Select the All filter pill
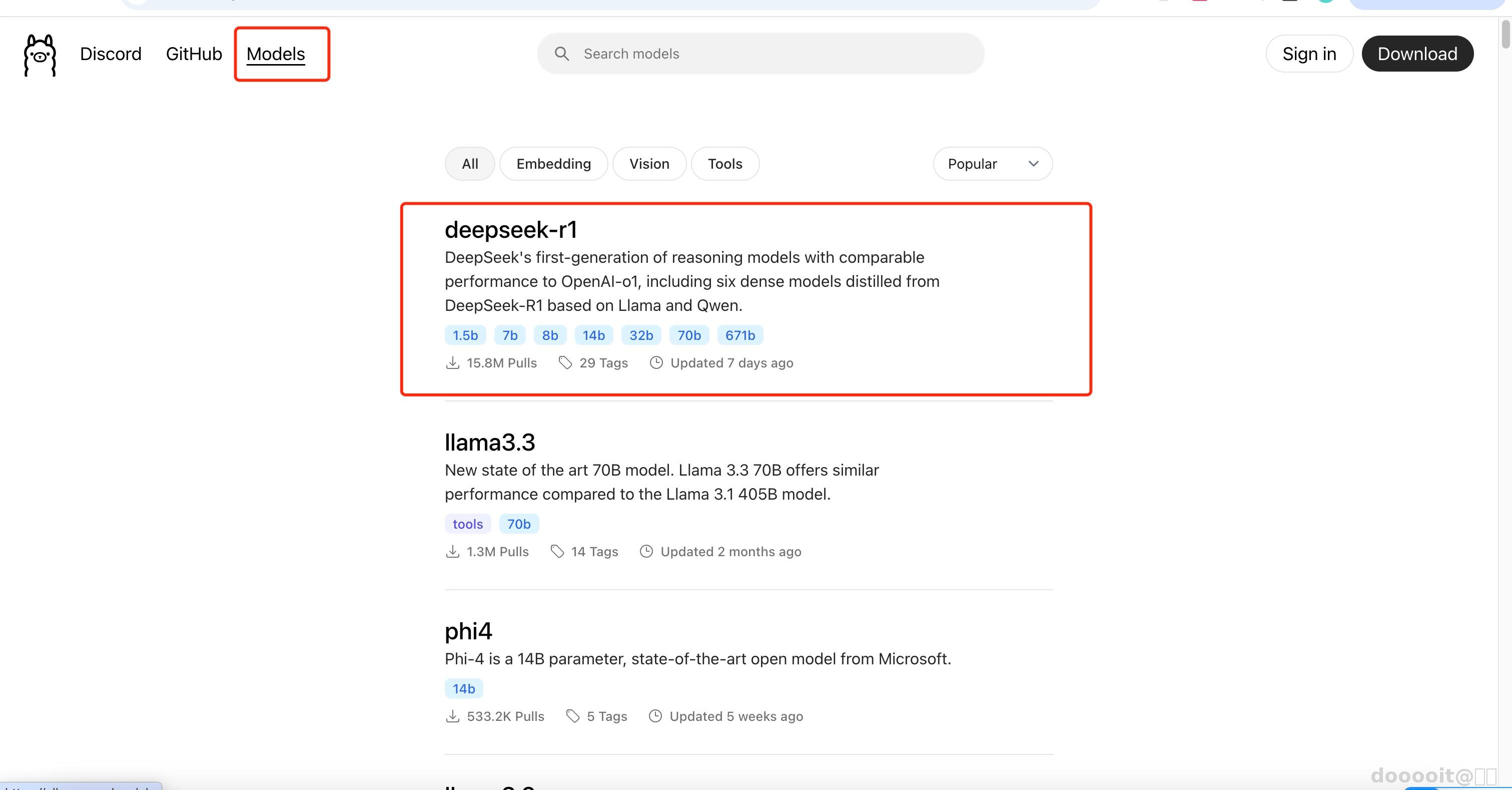 point(470,164)
